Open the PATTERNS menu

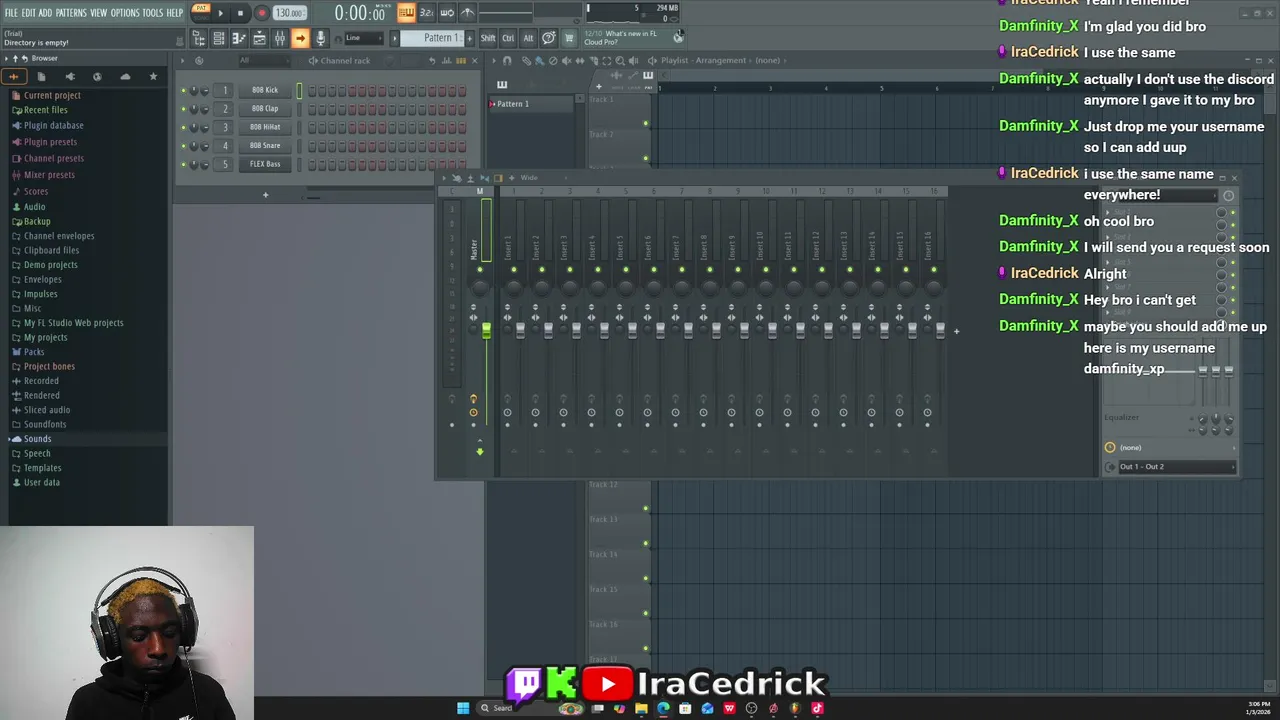[x=71, y=13]
